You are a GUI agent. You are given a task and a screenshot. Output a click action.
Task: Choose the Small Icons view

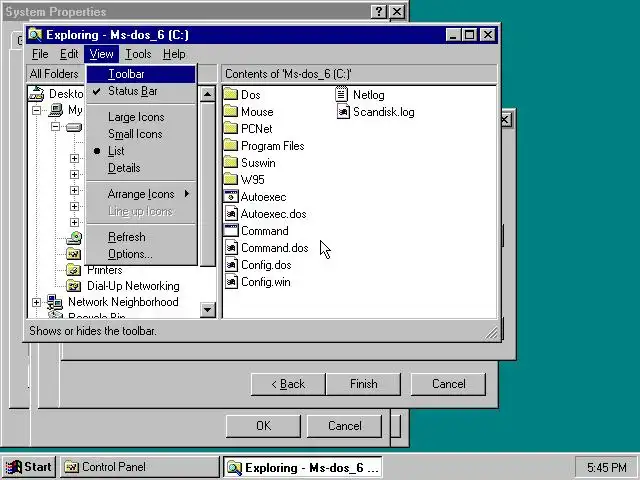tap(141, 134)
